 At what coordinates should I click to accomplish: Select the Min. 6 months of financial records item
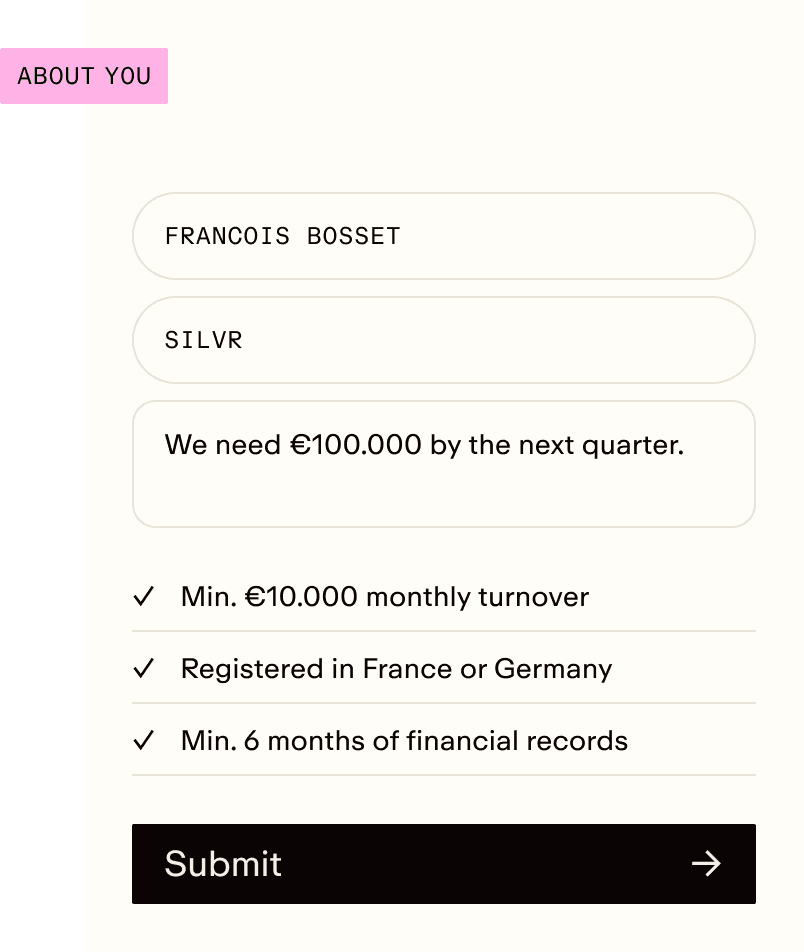coord(444,740)
